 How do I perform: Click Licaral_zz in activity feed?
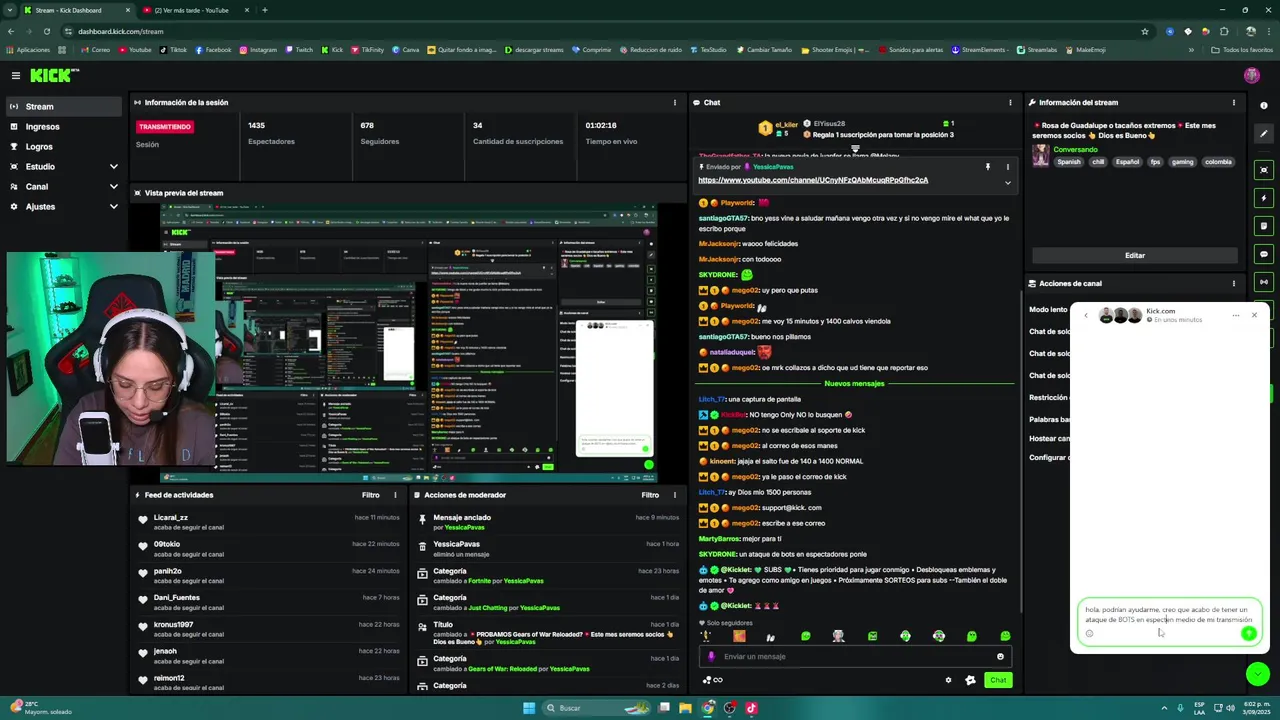(171, 518)
